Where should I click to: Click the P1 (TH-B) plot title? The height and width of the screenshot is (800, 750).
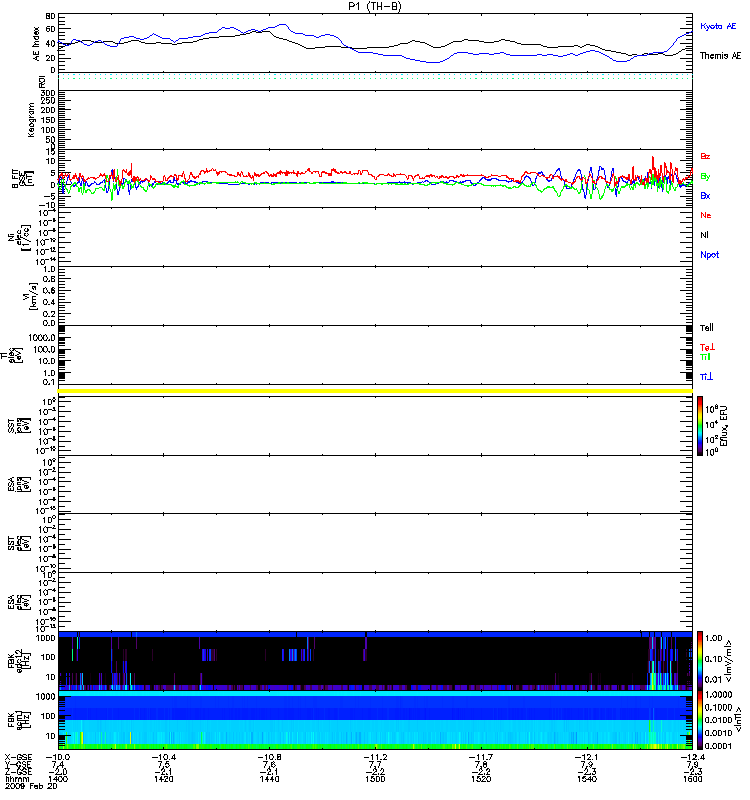click(375, 6)
